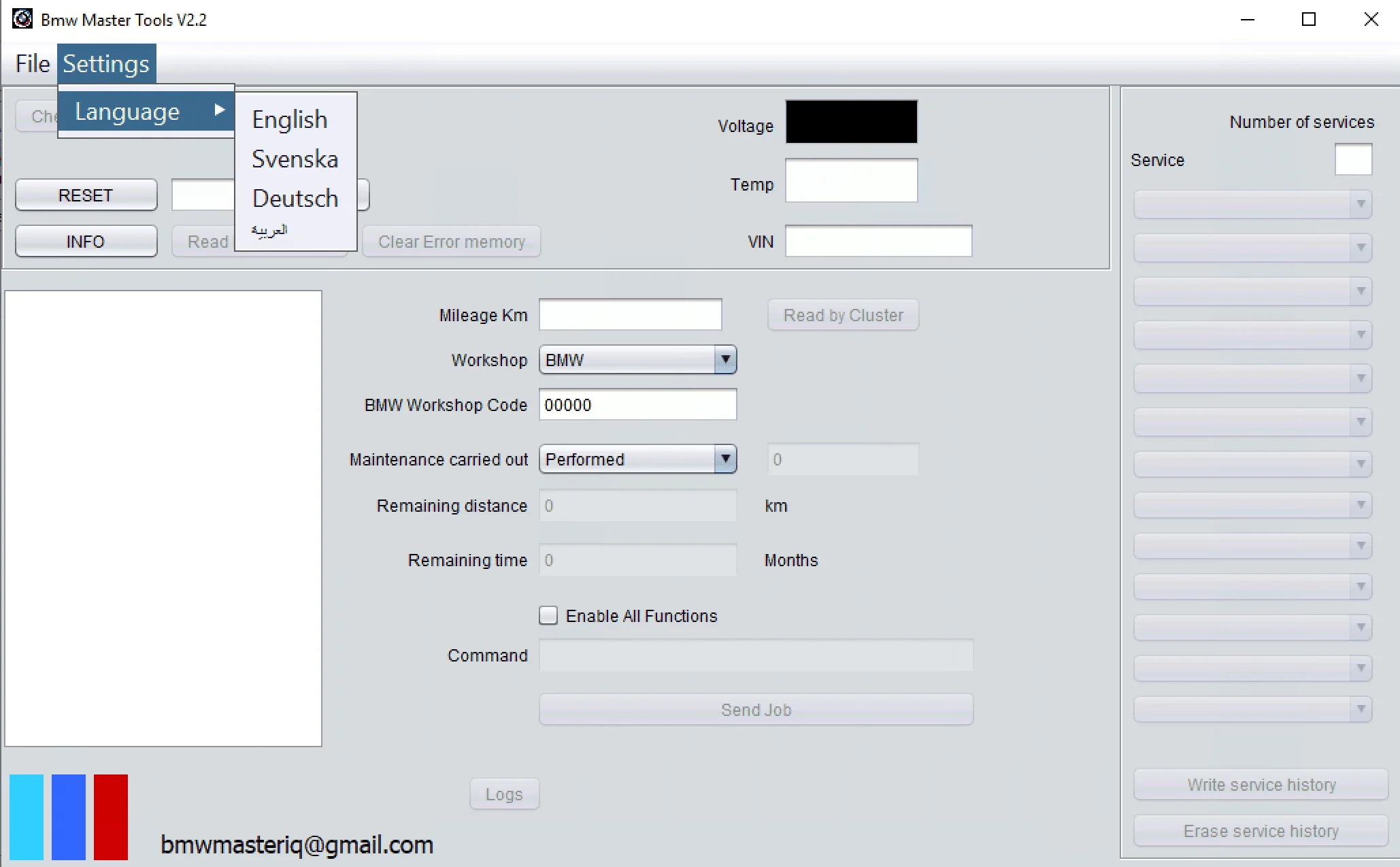Click Erase service history button

[x=1261, y=831]
